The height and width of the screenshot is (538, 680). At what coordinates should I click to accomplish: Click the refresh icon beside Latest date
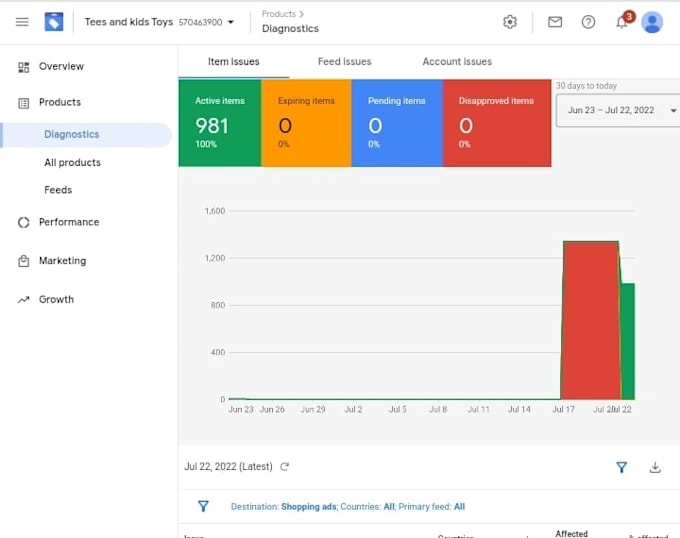[285, 467]
